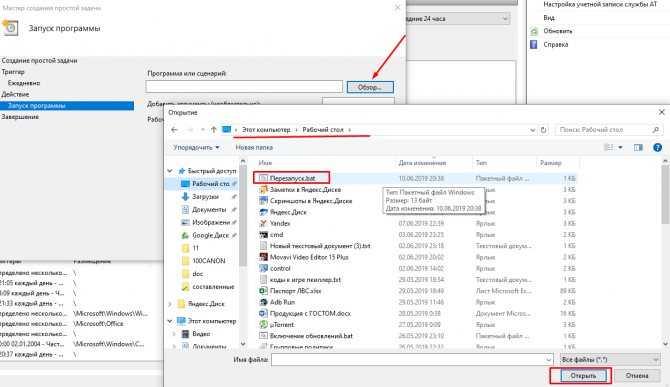Click Рабочий стол in the breadcrumb path
This screenshot has width=670, height=387.
tap(323, 129)
